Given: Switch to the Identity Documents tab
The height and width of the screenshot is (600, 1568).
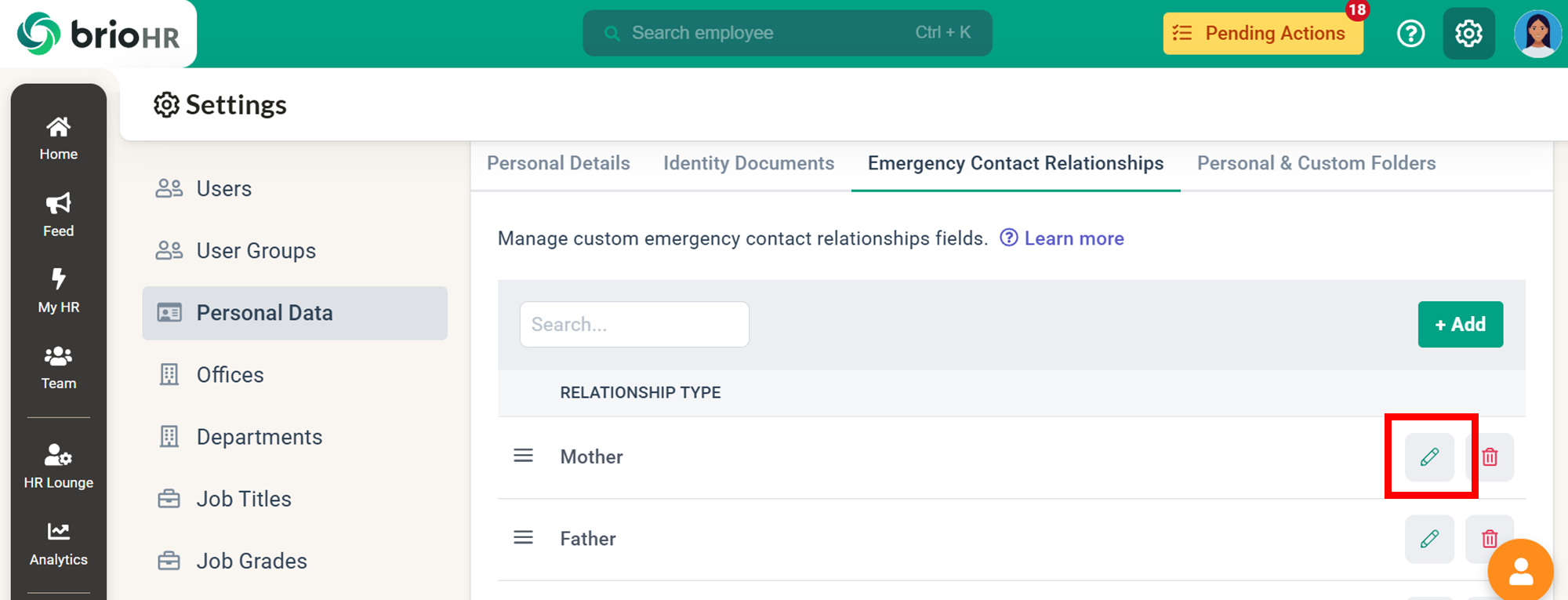Looking at the screenshot, I should pyautogui.click(x=748, y=163).
